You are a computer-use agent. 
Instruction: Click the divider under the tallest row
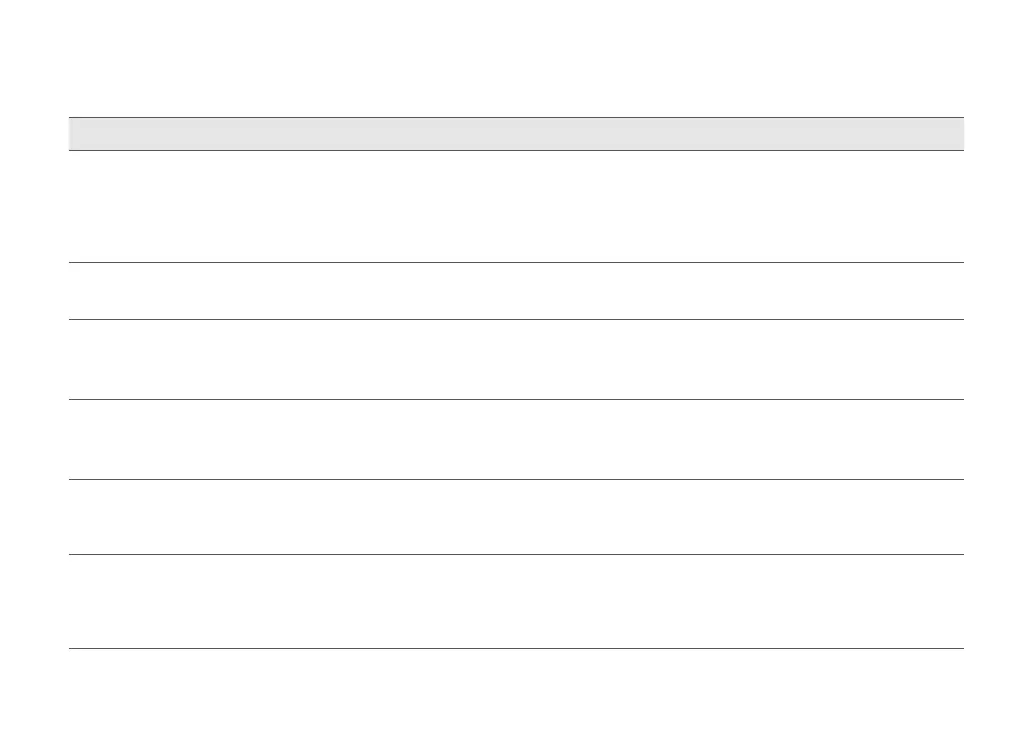516,263
